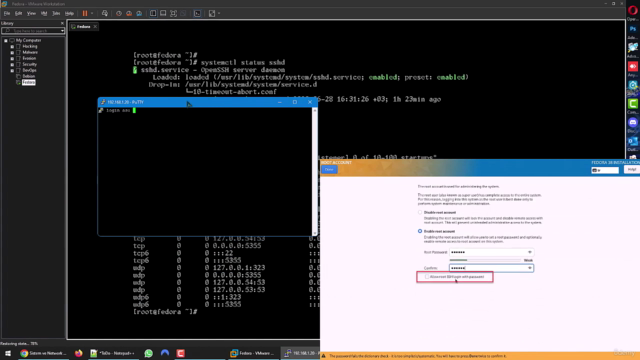Take a snapshot using clock icon
Image resolution: width=640 pixels, height=360 pixels.
(x=119, y=13)
